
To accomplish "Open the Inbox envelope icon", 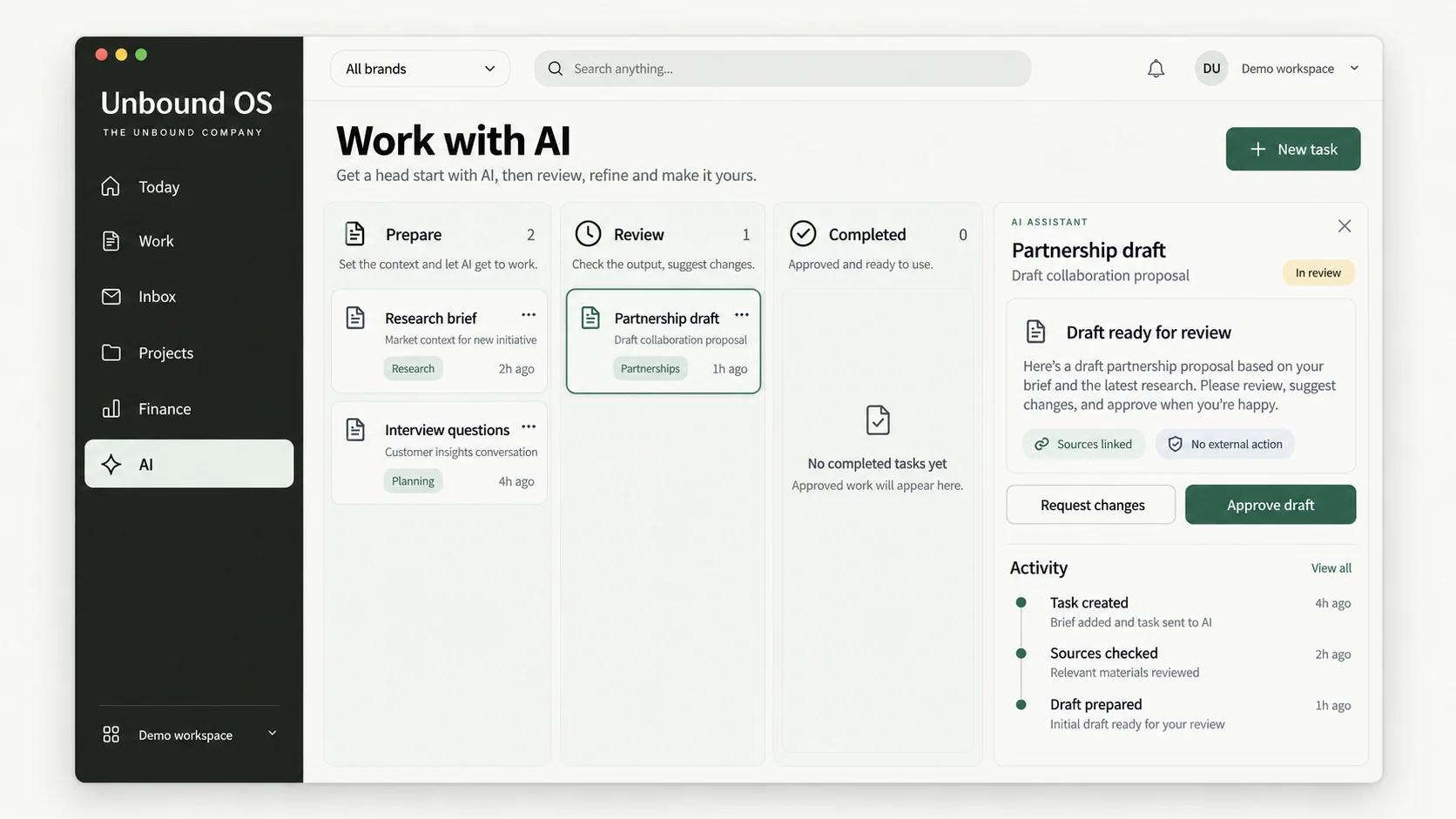I will point(111,297).
